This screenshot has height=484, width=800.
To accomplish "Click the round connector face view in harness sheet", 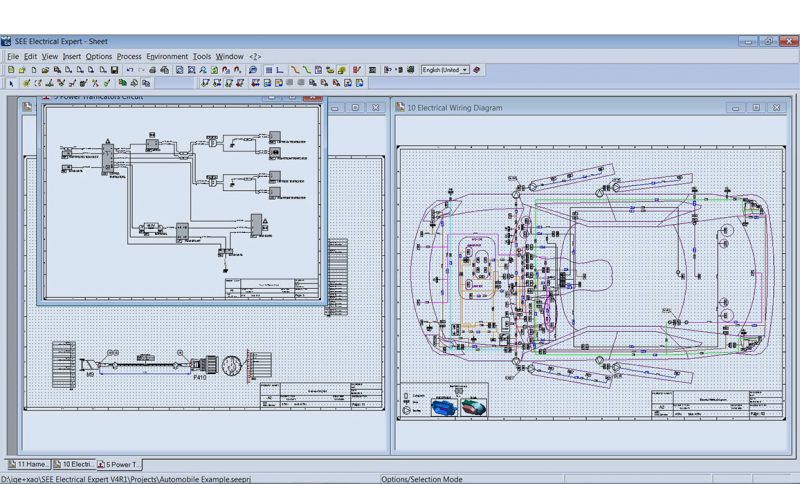I will tap(231, 365).
